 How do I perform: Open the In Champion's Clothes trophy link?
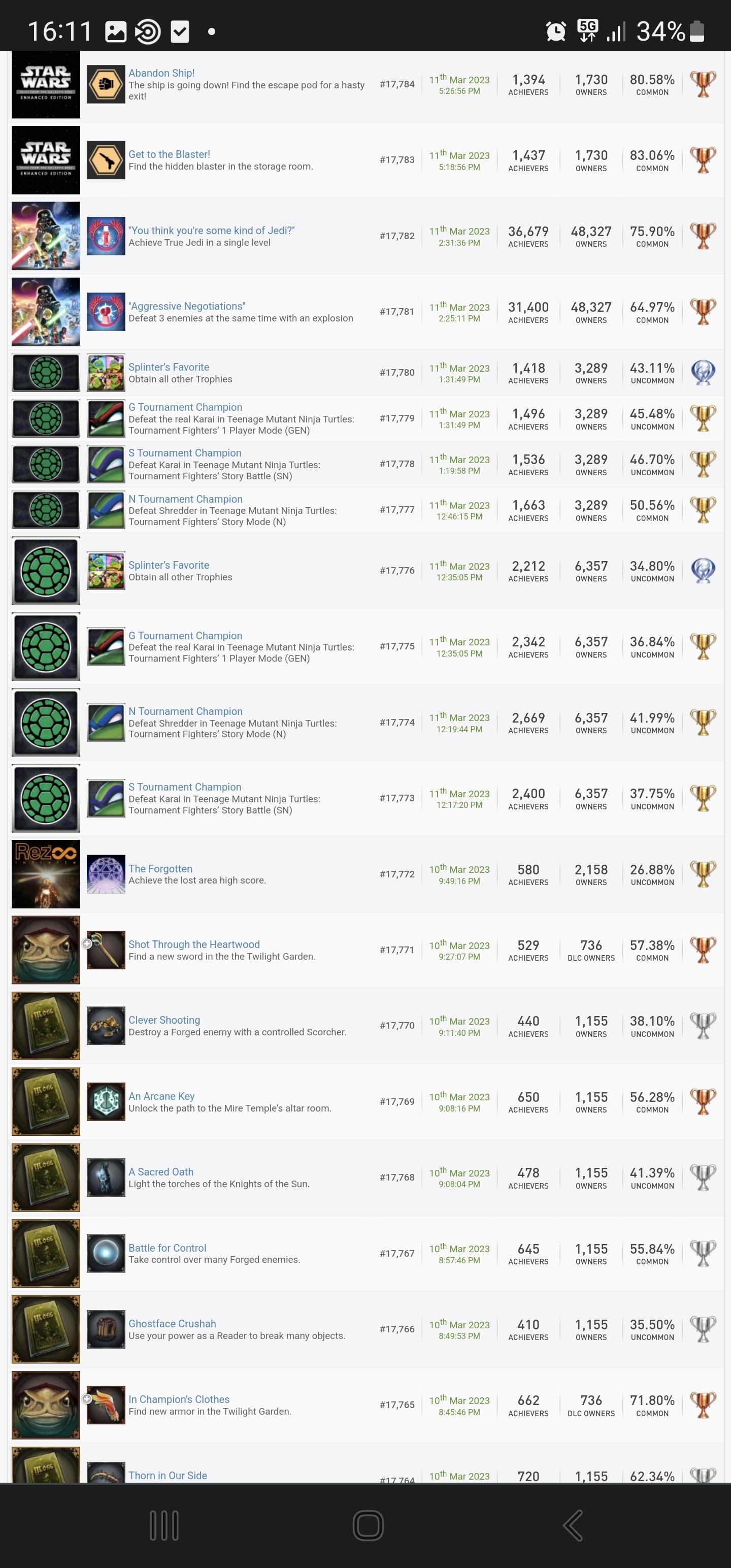point(179,1399)
